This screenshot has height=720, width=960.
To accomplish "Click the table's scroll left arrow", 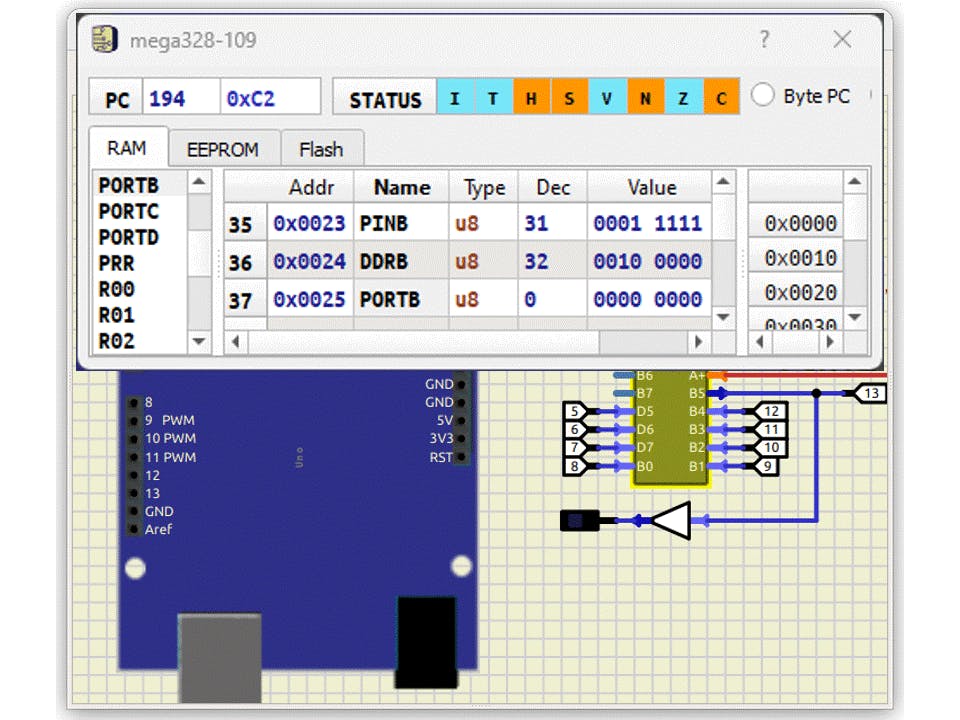I will point(235,342).
